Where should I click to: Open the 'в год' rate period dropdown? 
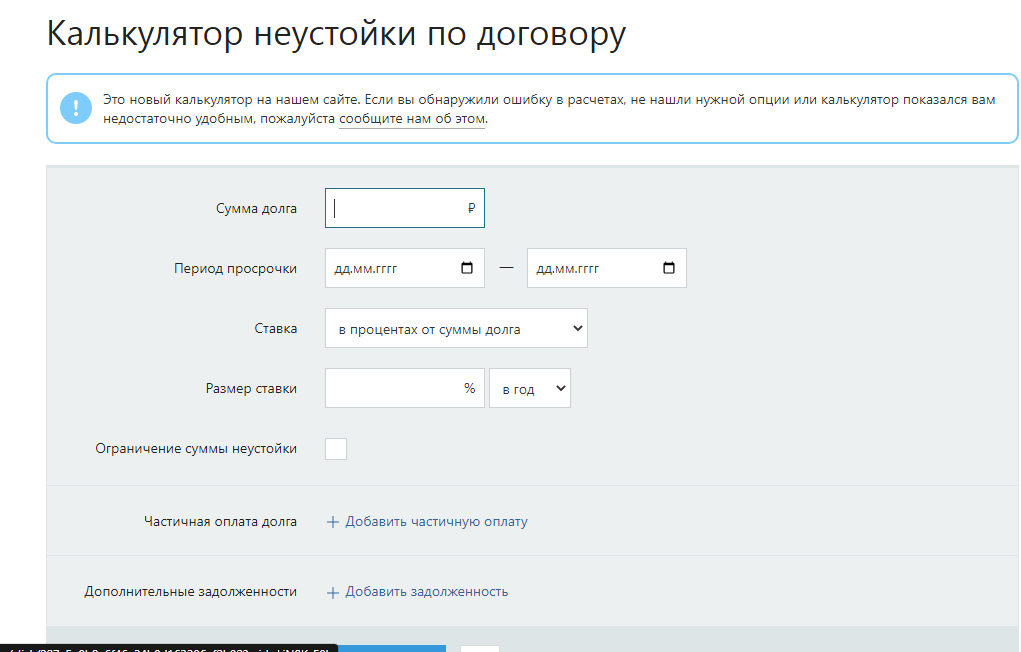[529, 389]
